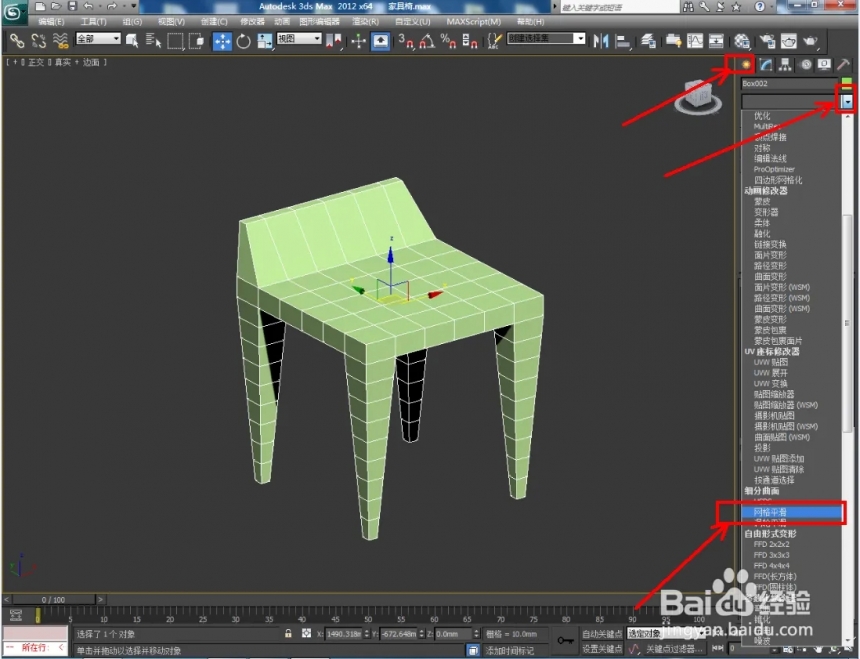Click the New Scene icon in quick access toolbar
860x659 pixels.
[x=39, y=6]
